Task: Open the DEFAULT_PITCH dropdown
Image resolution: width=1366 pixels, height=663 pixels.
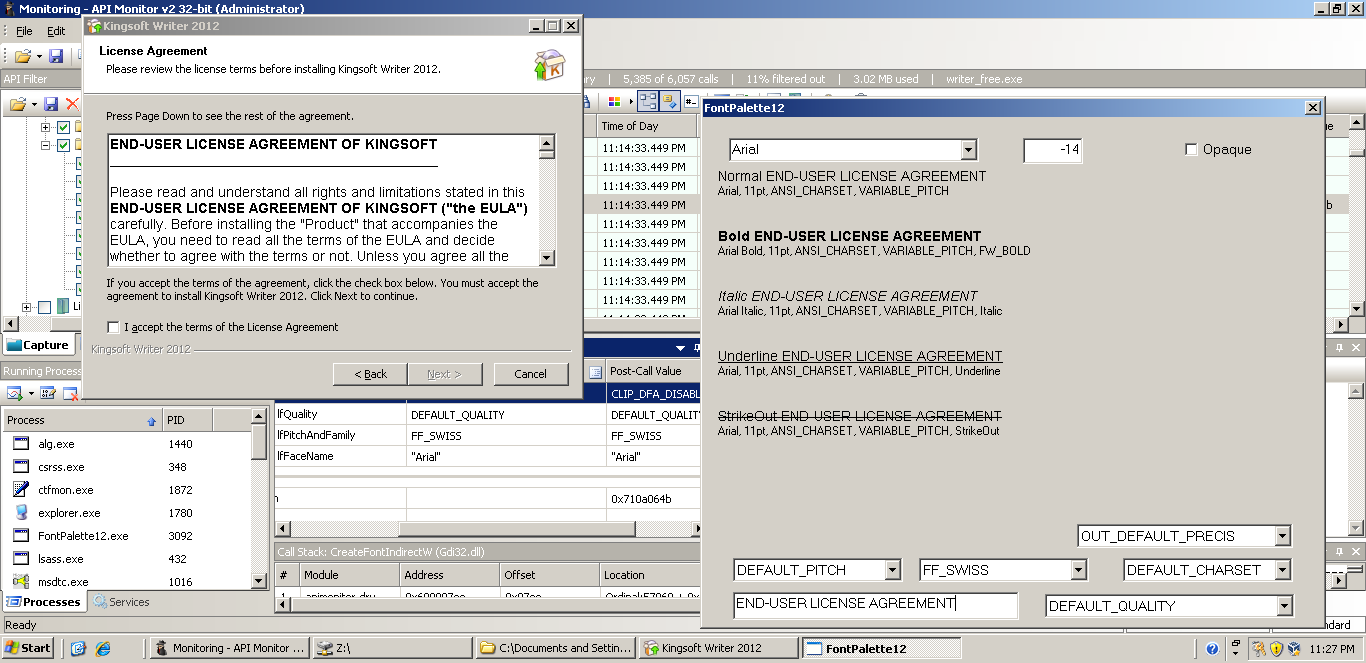Action: [x=893, y=570]
